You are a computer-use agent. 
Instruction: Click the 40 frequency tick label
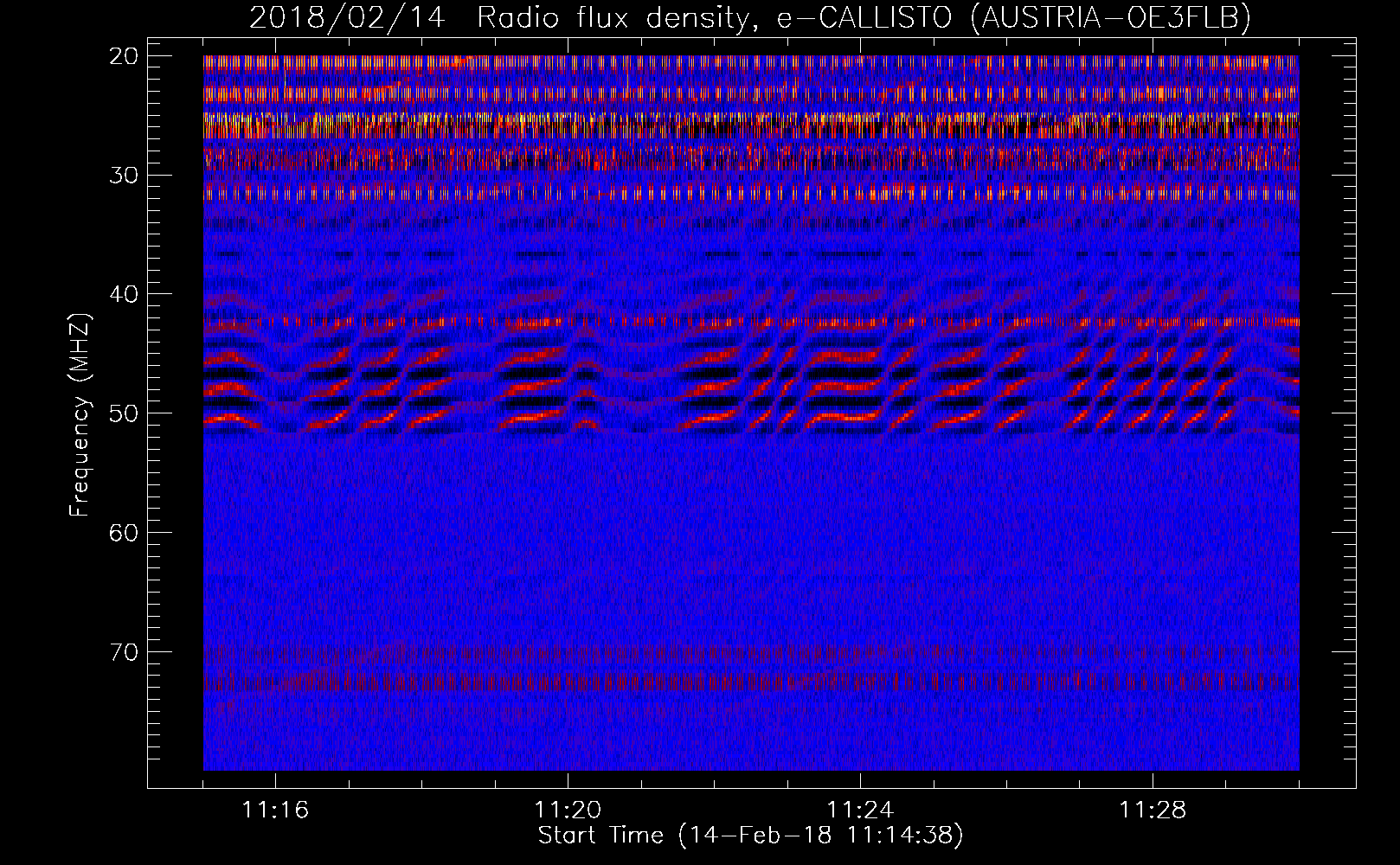coord(125,294)
